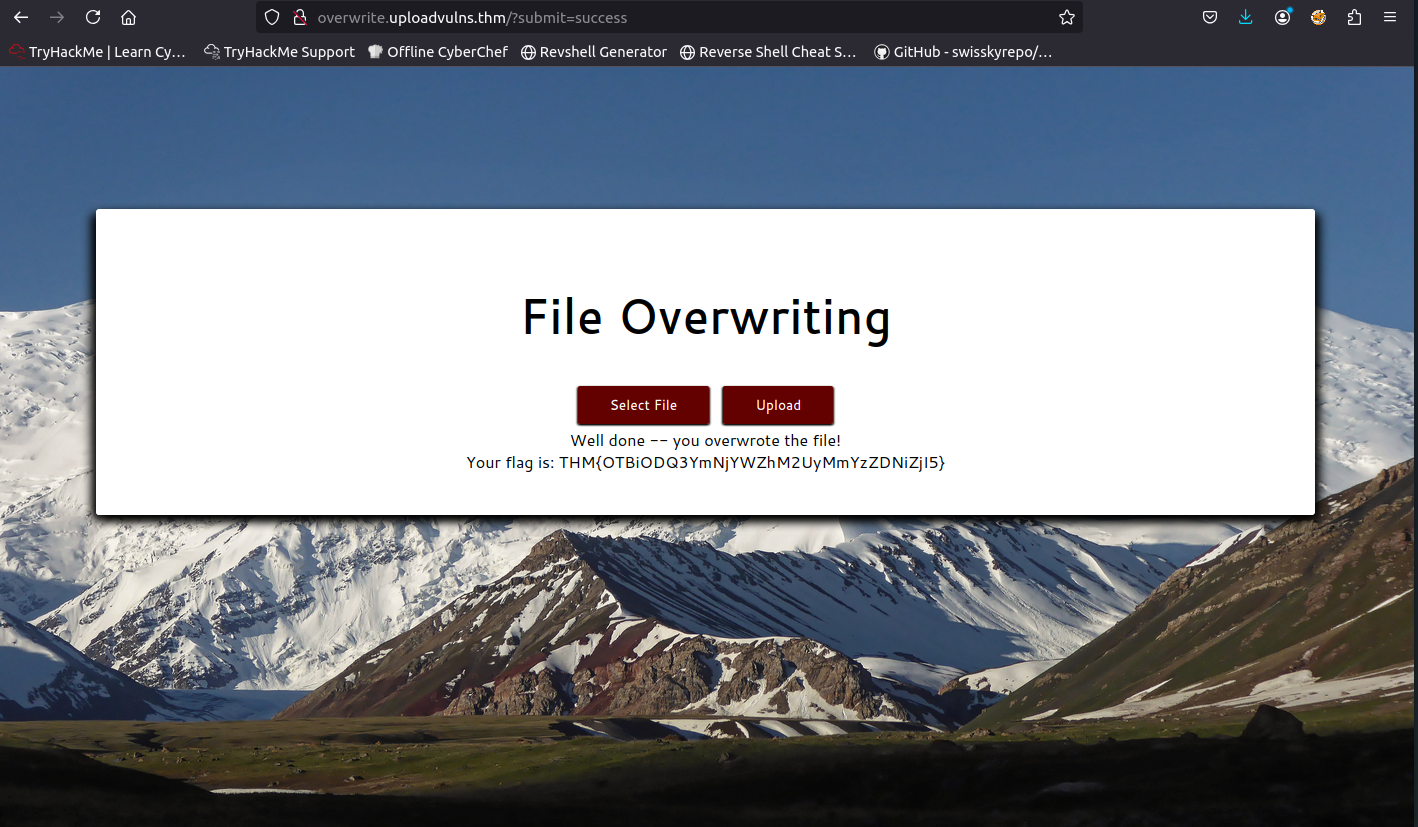
Task: Save page to Pocket
Action: click(1210, 17)
